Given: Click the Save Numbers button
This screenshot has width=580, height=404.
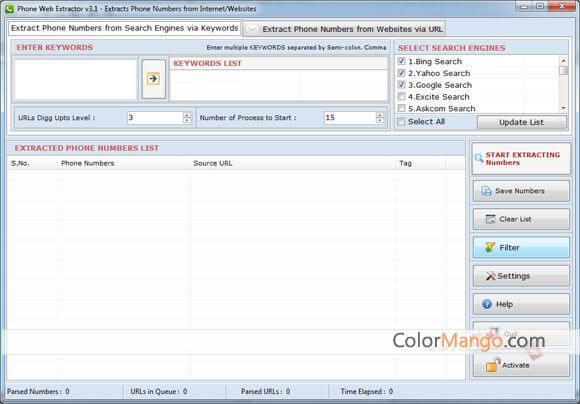Looking at the screenshot, I should pyautogui.click(x=521, y=191).
